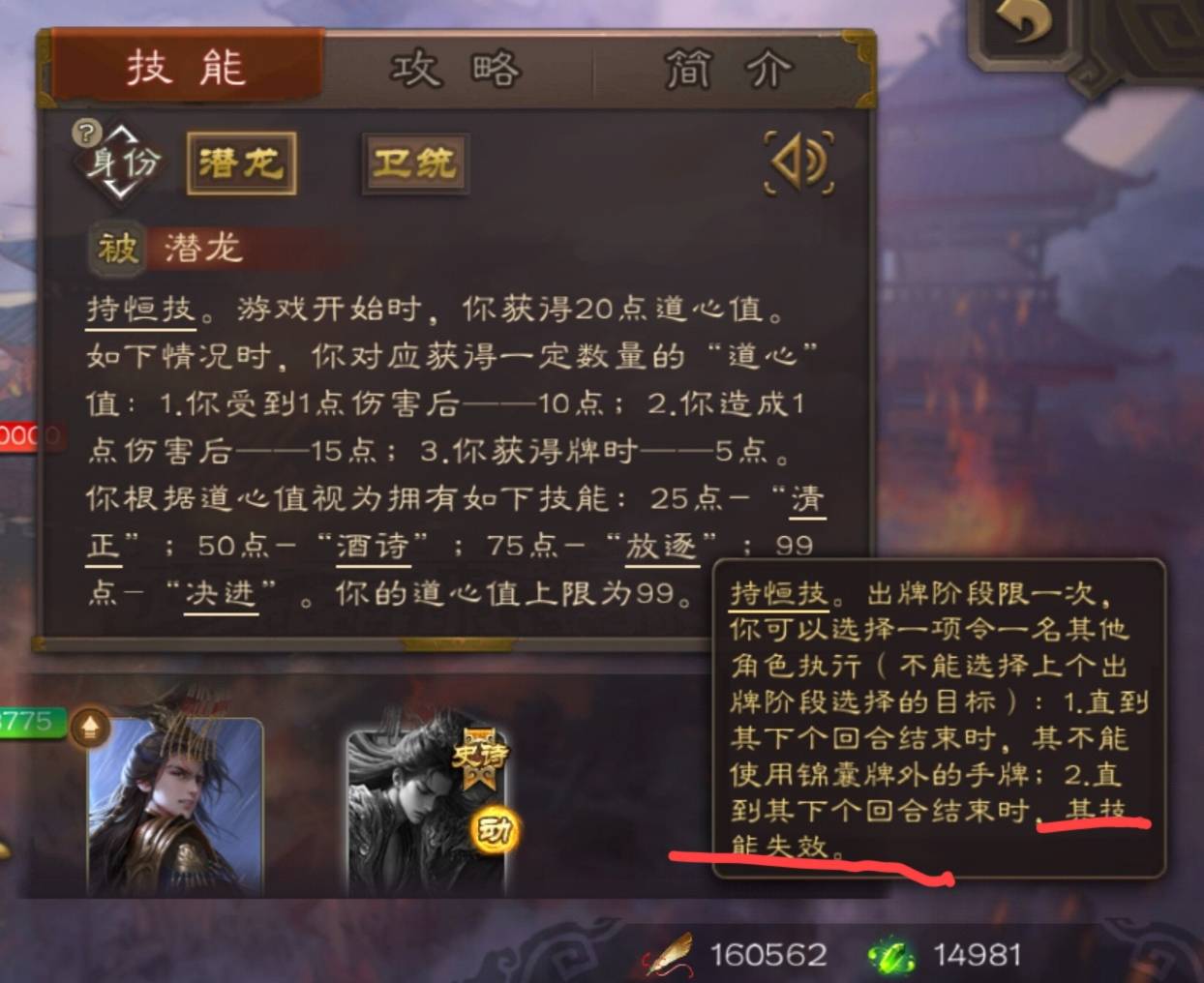Click the green jade currency icon

point(891,955)
